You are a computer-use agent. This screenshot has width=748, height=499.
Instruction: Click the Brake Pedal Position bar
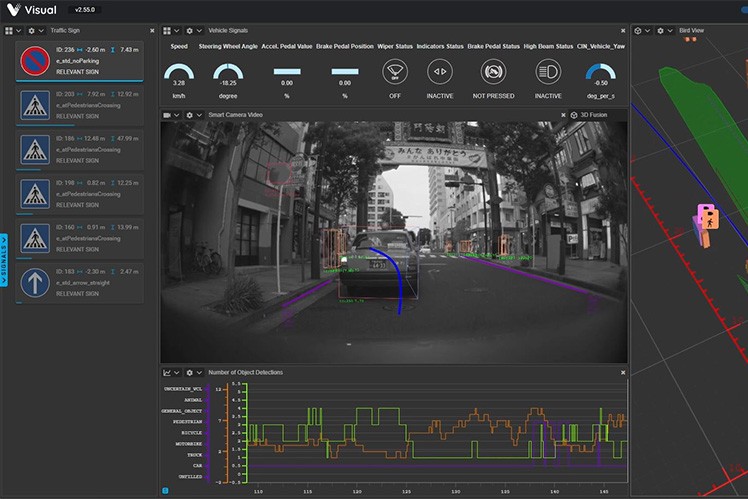tap(345, 72)
